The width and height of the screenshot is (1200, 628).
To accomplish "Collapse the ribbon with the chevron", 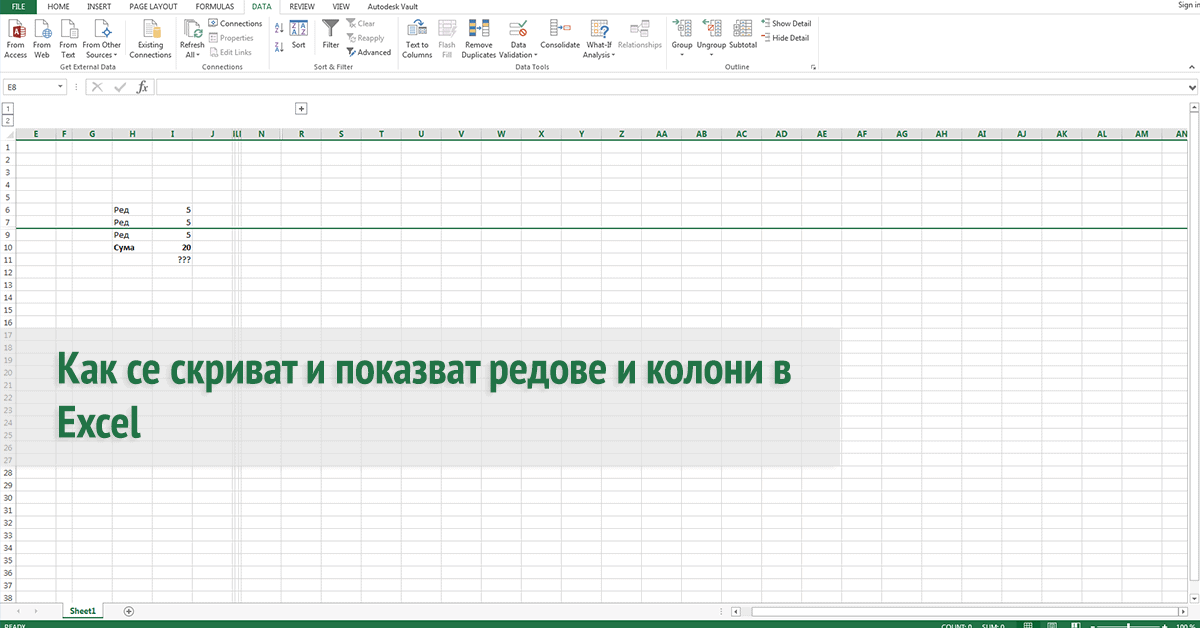I will 1190,67.
